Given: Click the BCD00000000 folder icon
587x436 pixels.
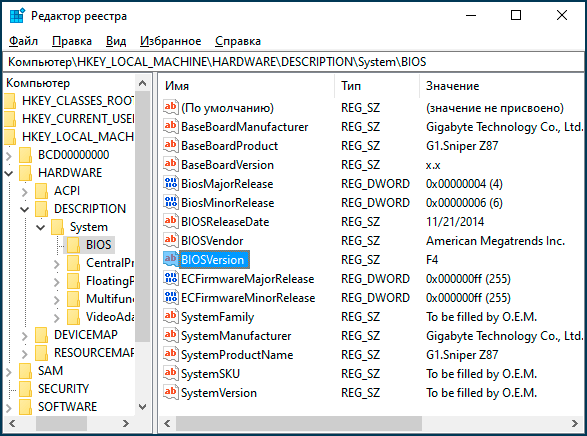Looking at the screenshot, I should click(x=25, y=155).
